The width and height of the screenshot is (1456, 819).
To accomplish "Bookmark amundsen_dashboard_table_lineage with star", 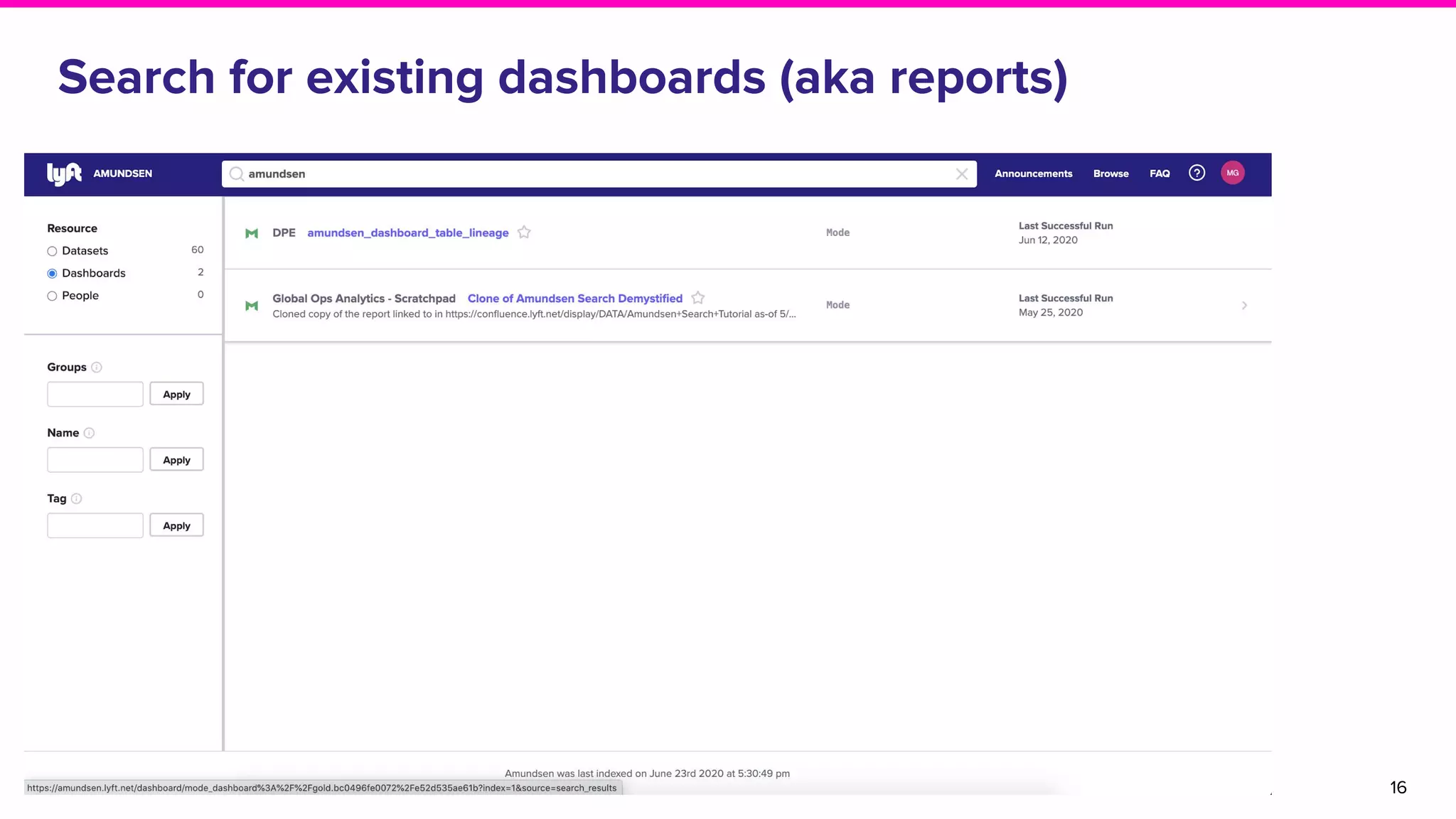I will click(x=524, y=232).
